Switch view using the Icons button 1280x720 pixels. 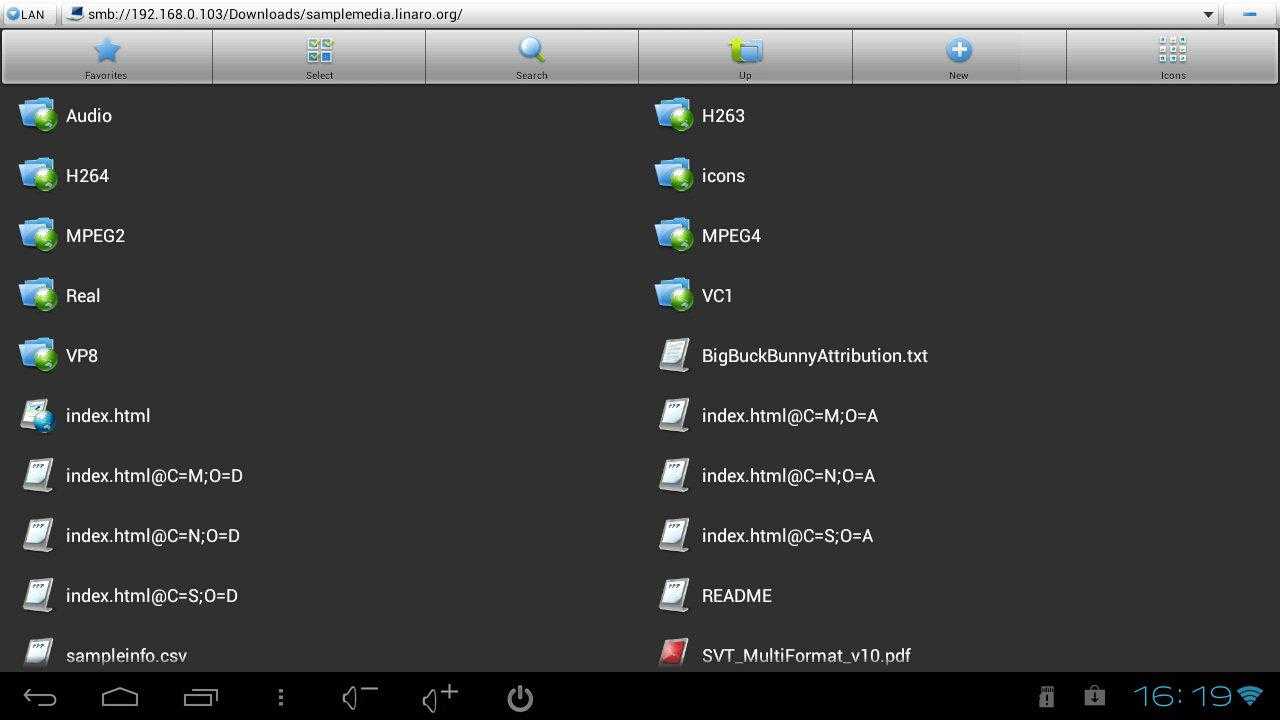[x=1172, y=56]
